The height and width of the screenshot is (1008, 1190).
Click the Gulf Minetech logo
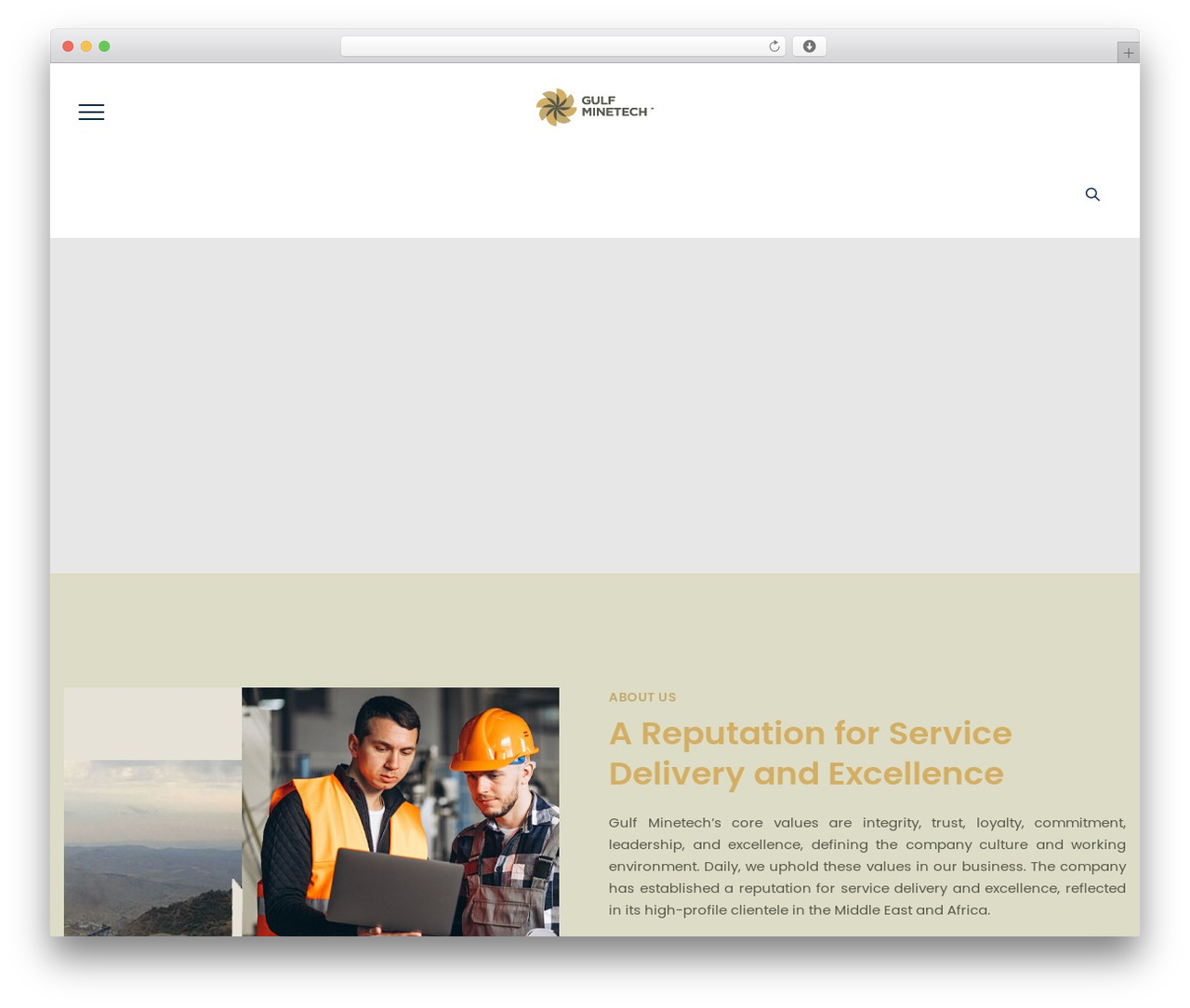tap(594, 107)
